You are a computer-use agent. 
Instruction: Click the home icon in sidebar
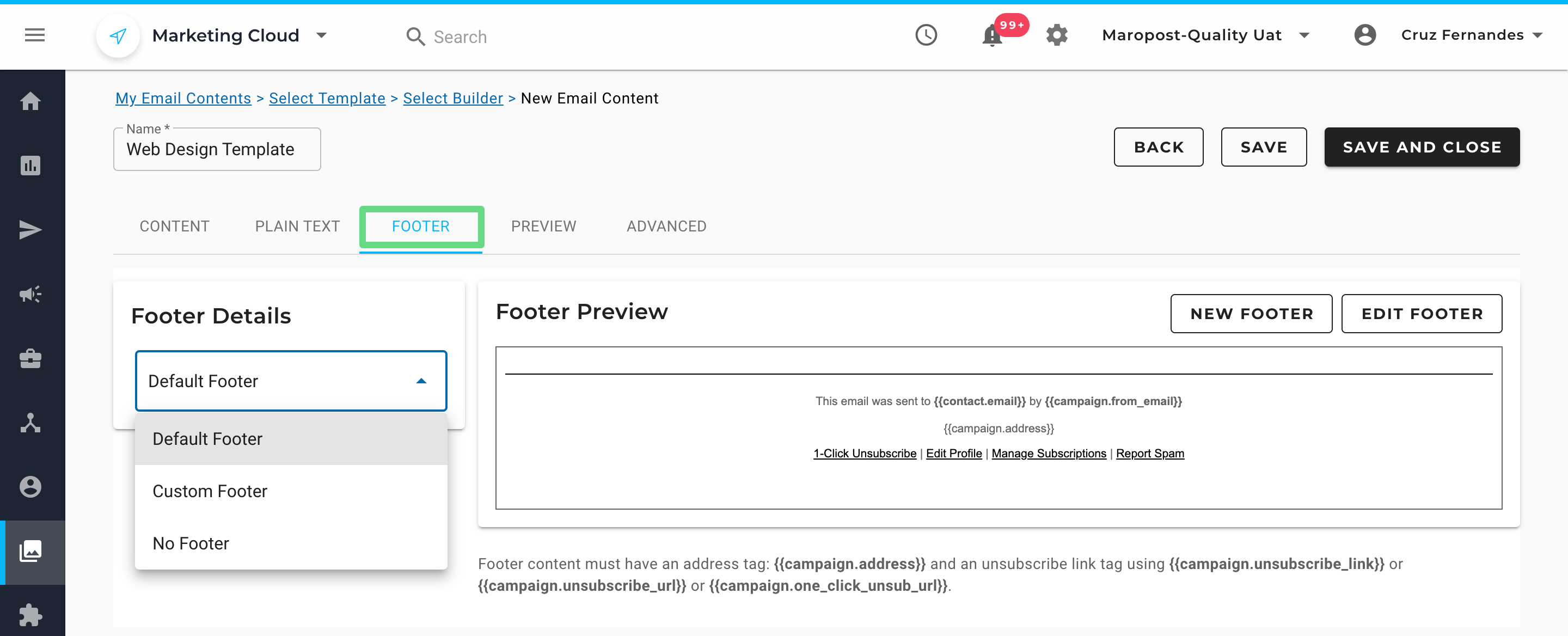pyautogui.click(x=30, y=101)
